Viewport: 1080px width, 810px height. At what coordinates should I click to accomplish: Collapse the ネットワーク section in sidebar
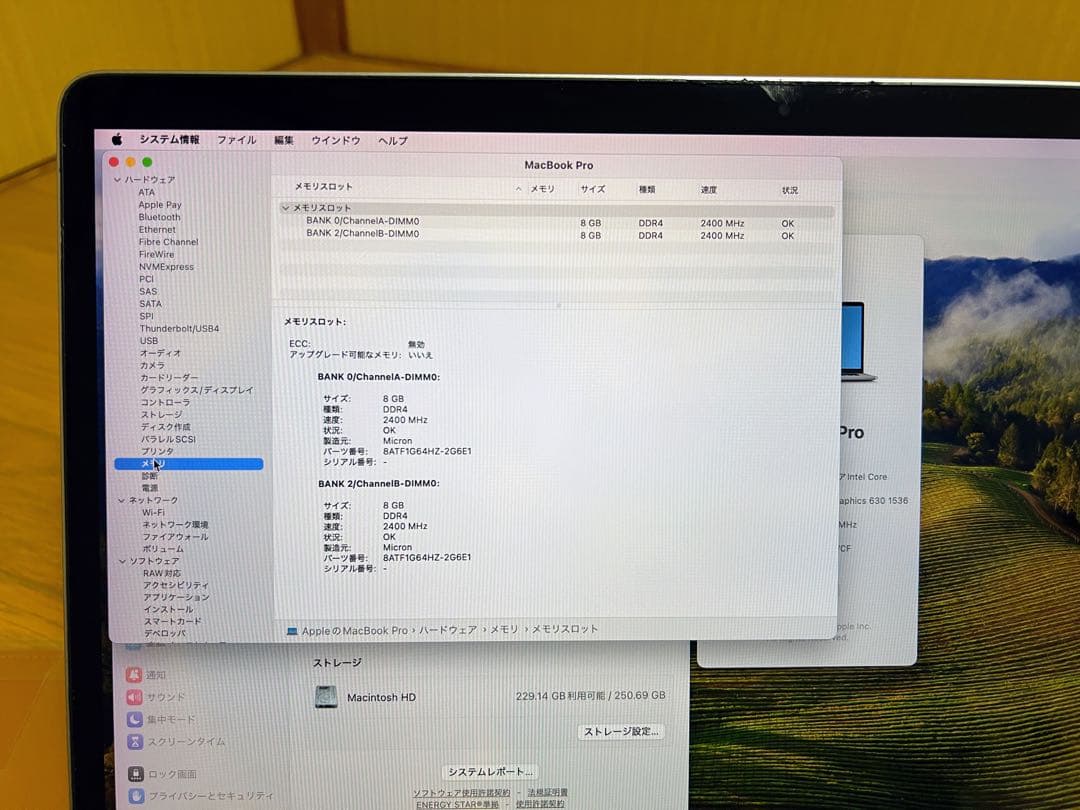tap(121, 500)
